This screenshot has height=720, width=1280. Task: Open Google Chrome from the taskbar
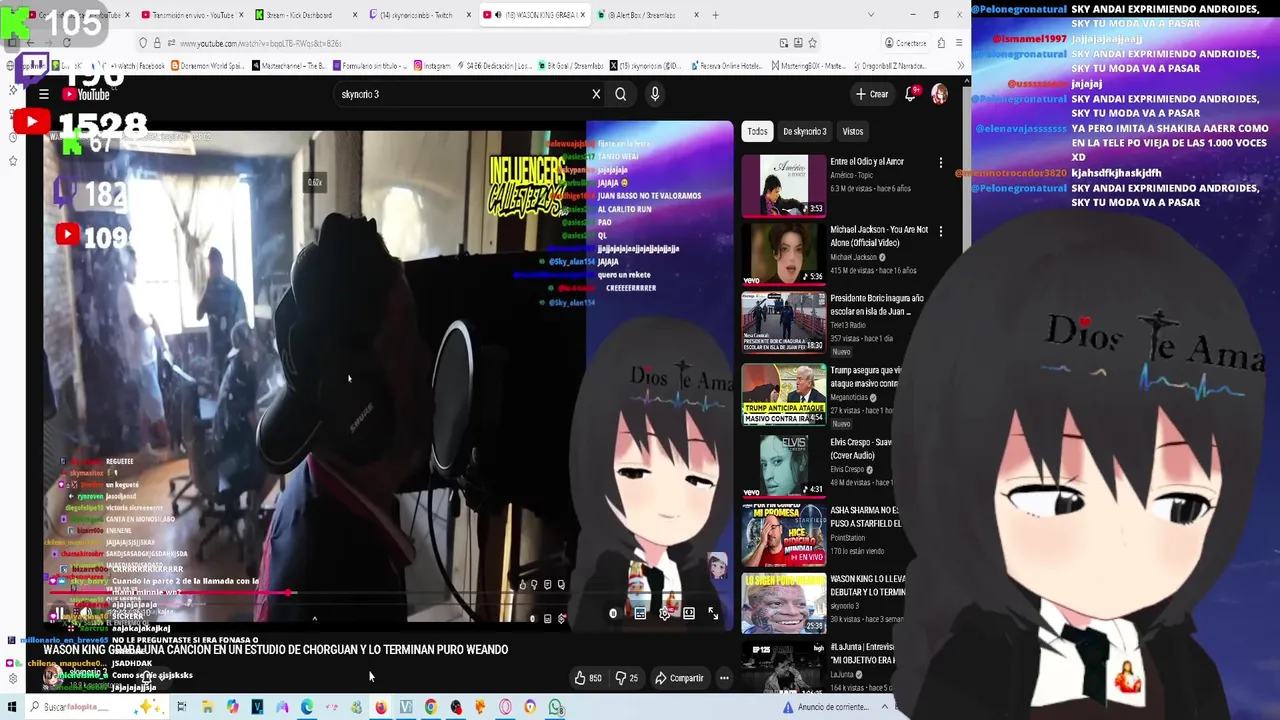pos(431,708)
